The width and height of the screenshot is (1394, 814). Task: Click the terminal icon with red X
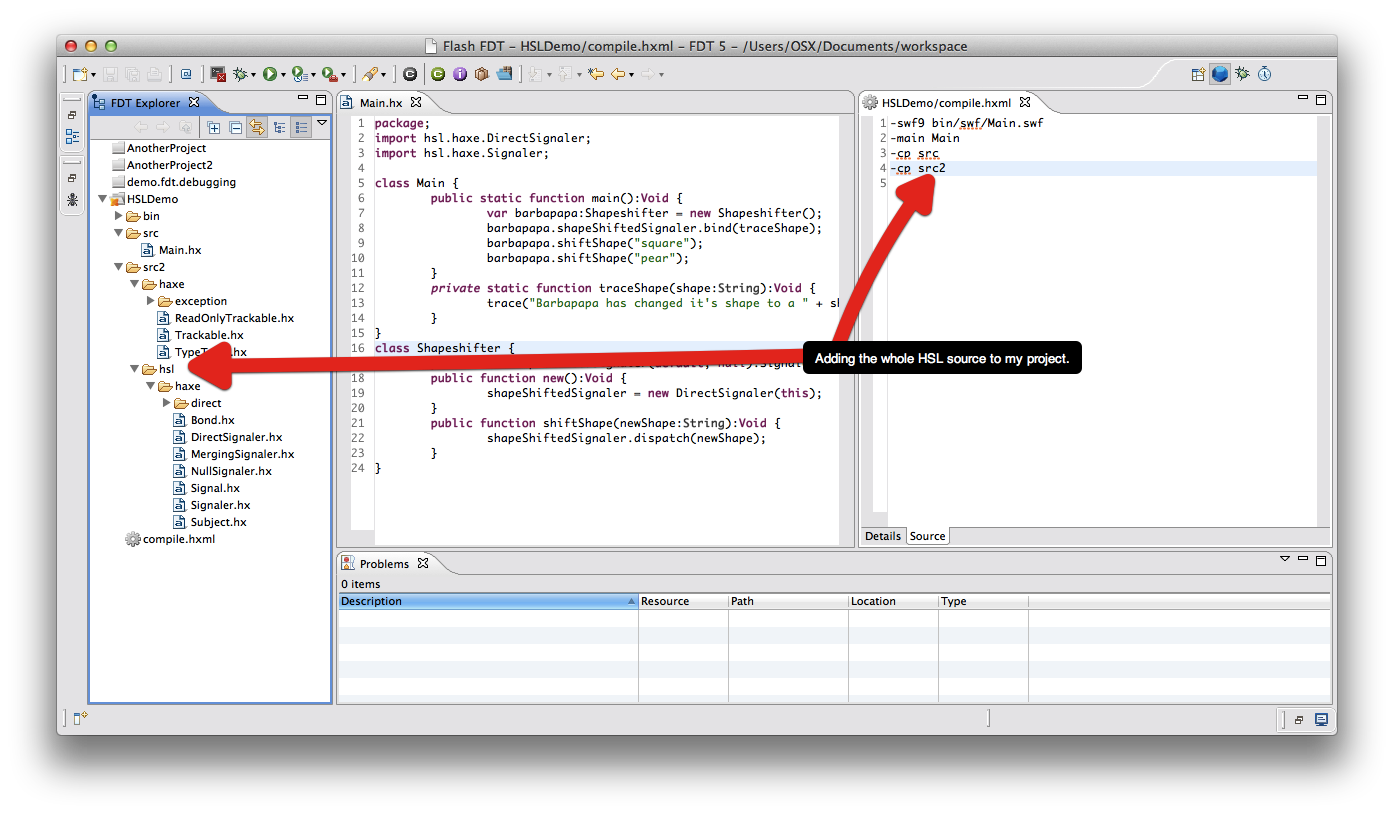218,74
